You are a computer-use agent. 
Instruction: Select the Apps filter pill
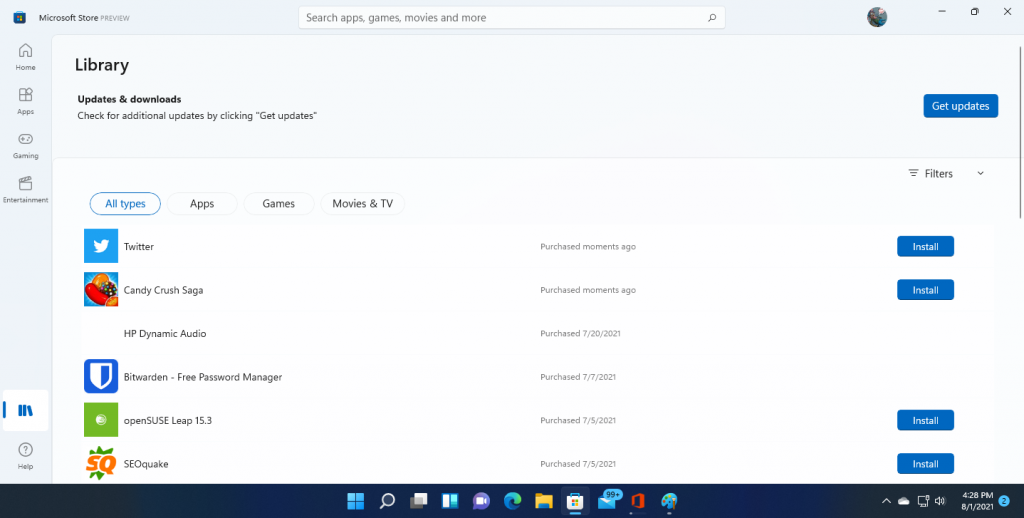(x=202, y=203)
